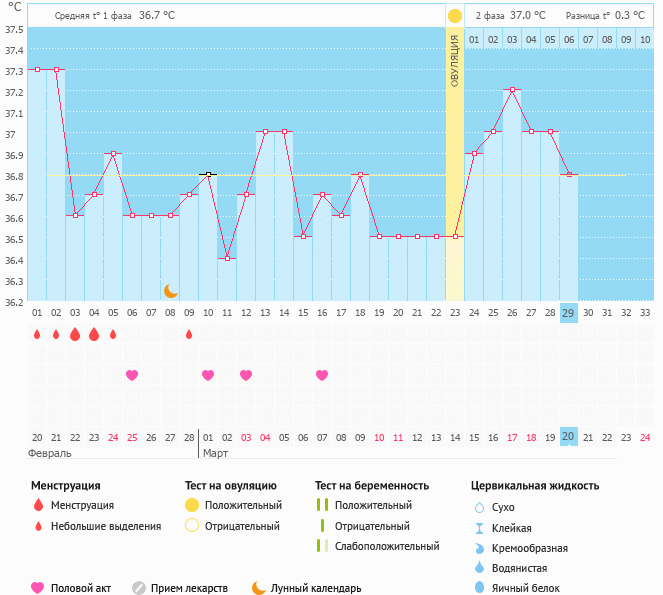Select the heart icon under cycle day 16
663x595 pixels.
322,375
